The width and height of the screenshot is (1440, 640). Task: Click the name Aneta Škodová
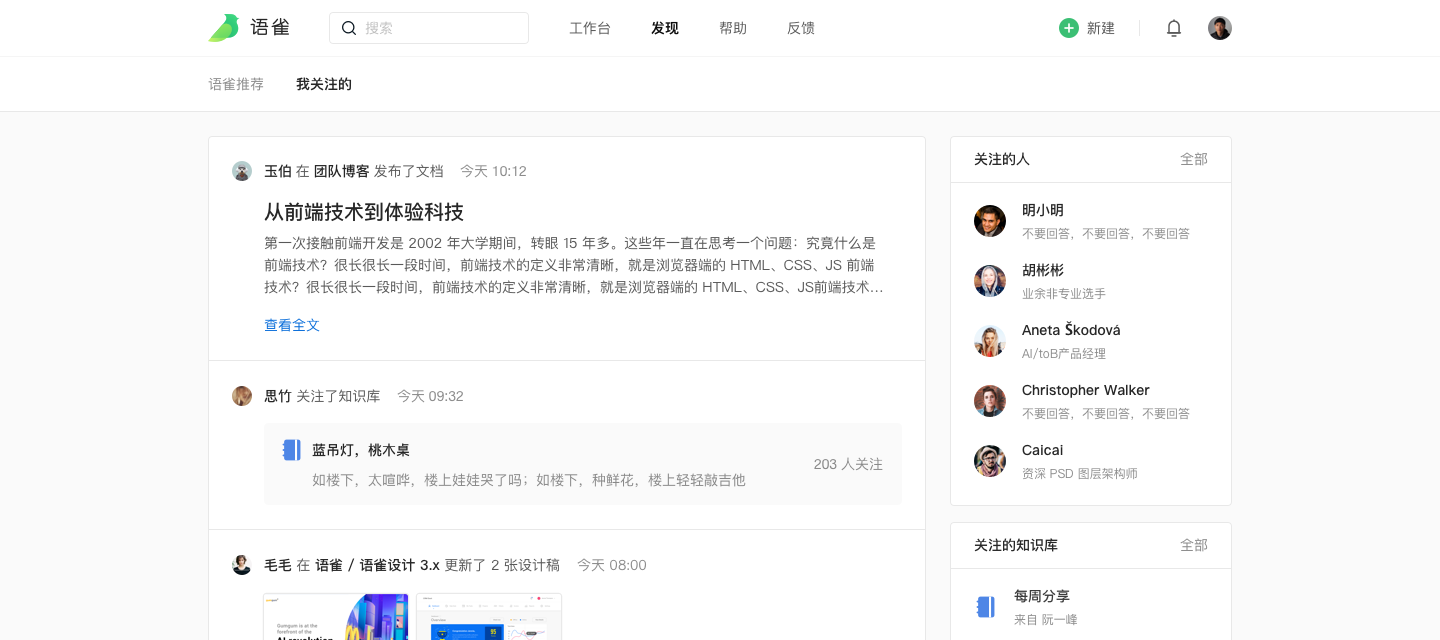click(x=1071, y=330)
